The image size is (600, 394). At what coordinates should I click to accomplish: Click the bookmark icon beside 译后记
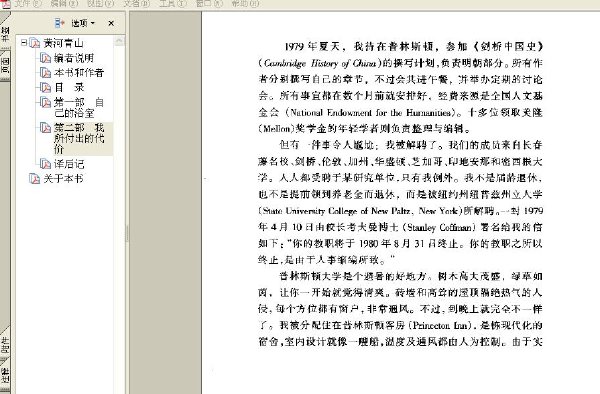(45, 164)
